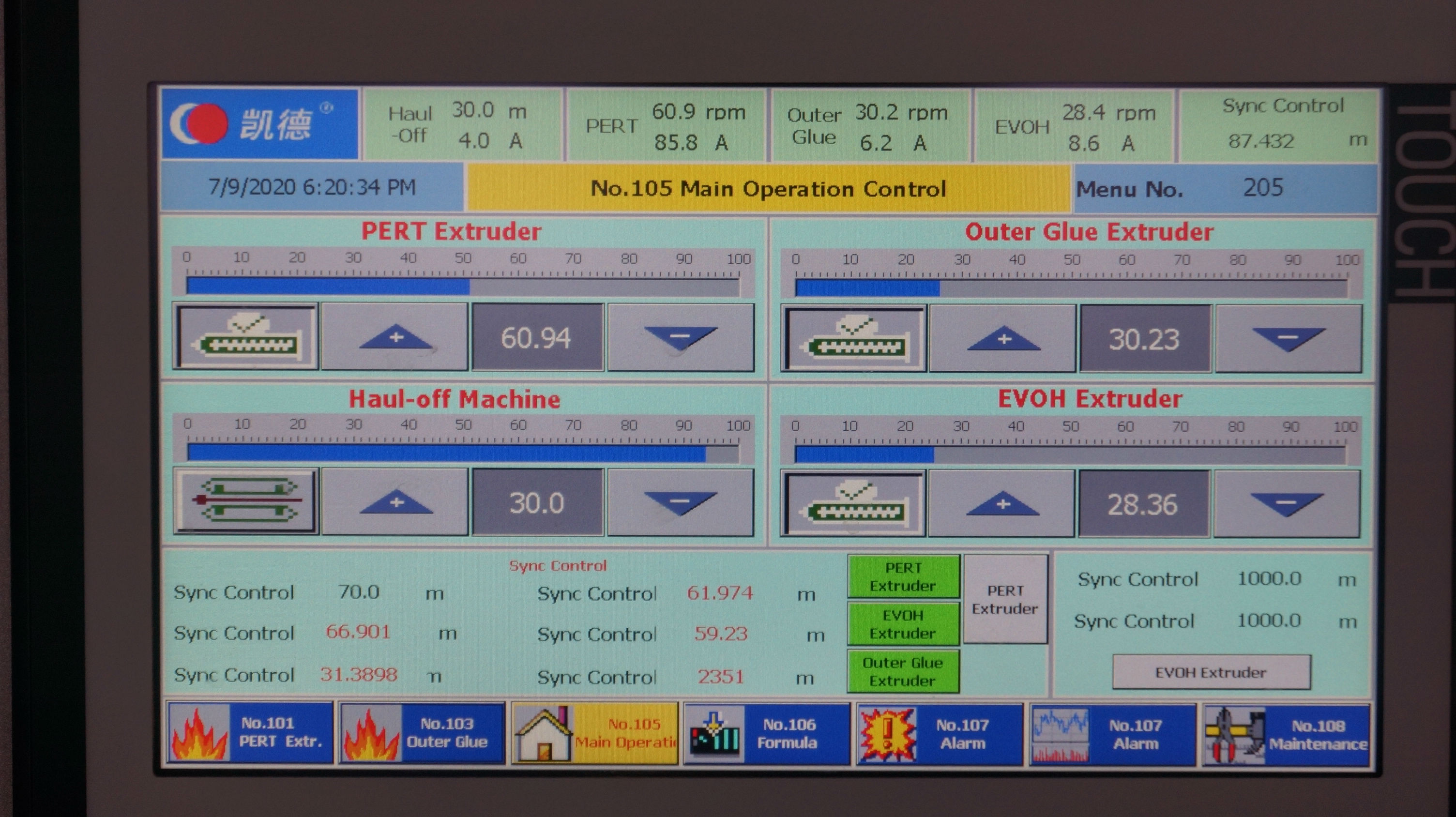1456x817 pixels.
Task: Toggle the EVOH Extruder start icon
Action: tap(853, 503)
